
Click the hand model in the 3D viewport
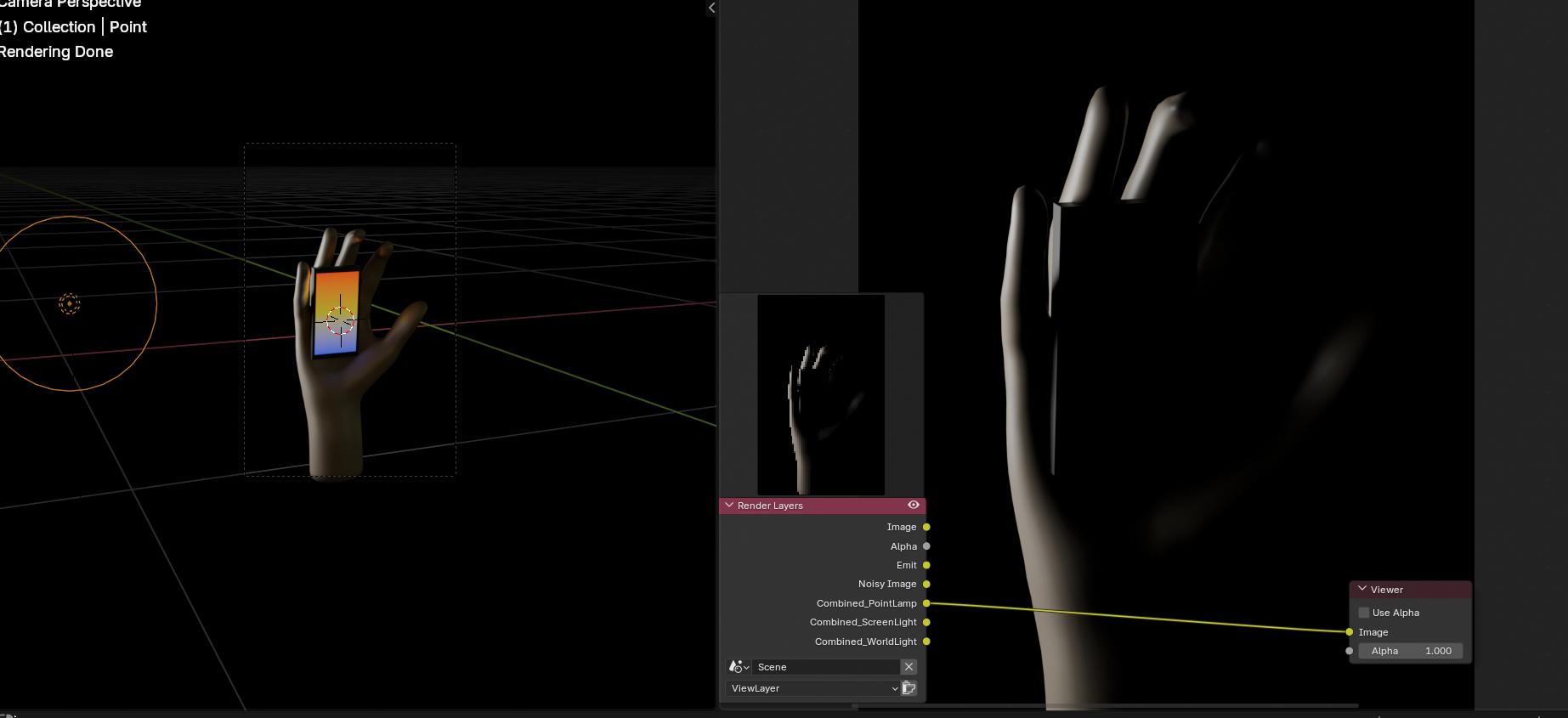[336, 408]
